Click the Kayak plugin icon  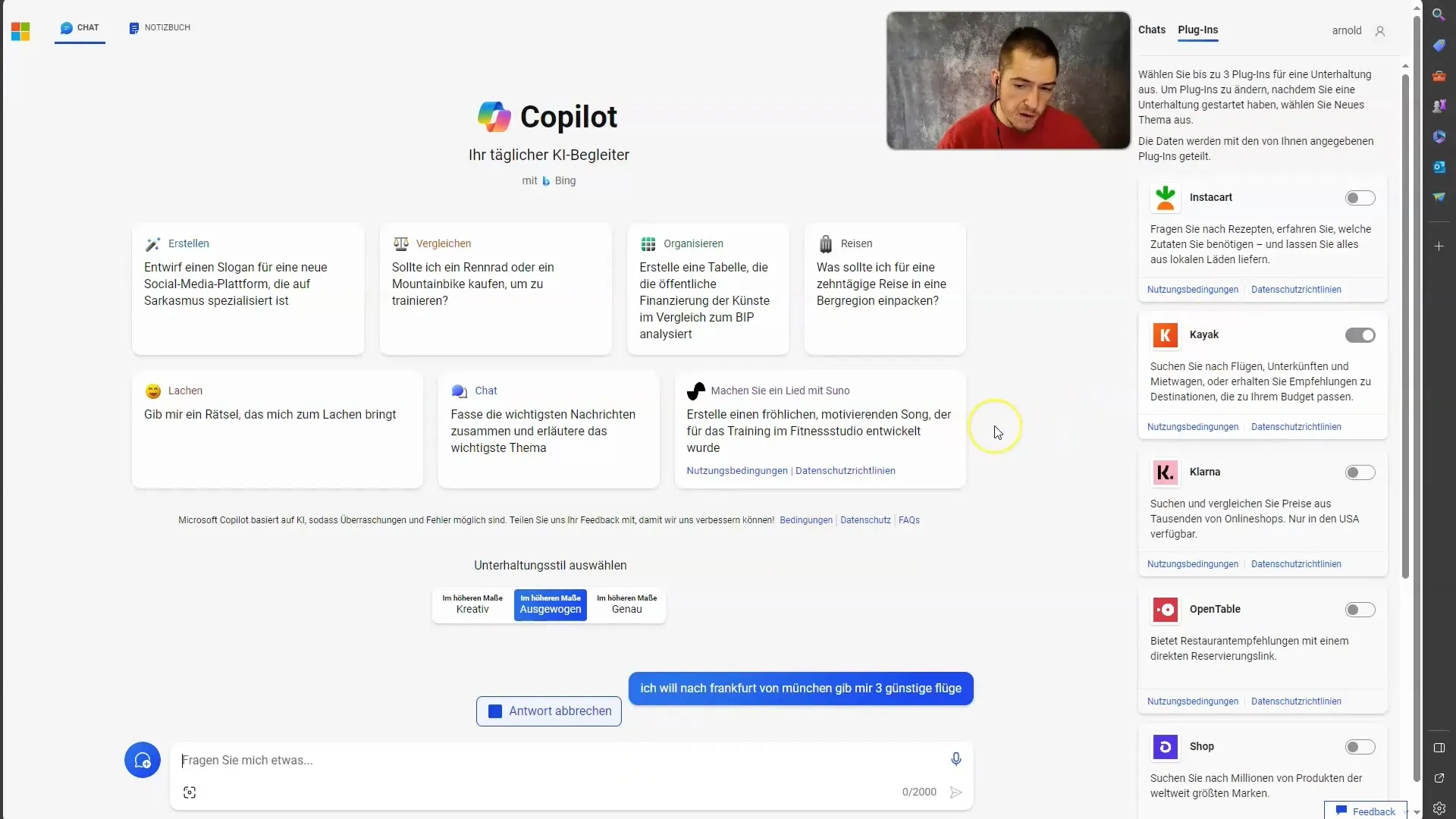1165,334
